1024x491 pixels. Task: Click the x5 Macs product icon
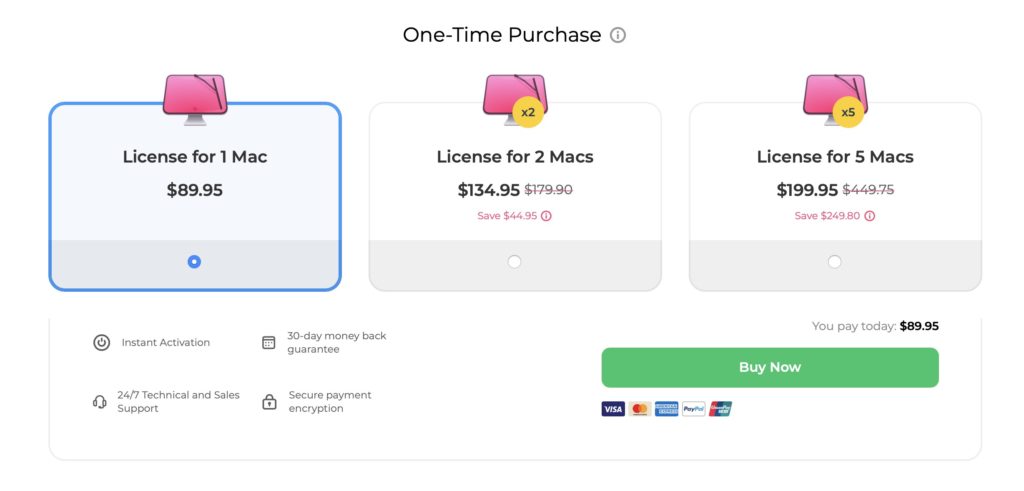(x=835, y=100)
